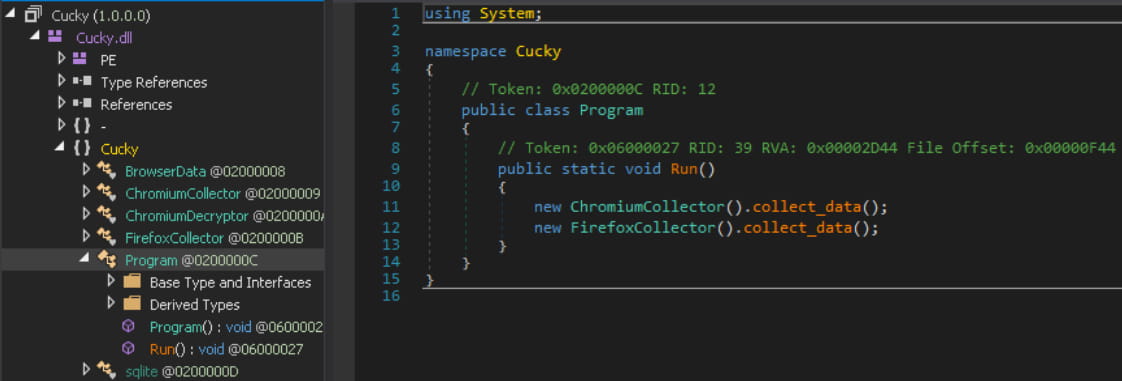
Task: Click the class icon beside BrowserData
Action: point(107,171)
